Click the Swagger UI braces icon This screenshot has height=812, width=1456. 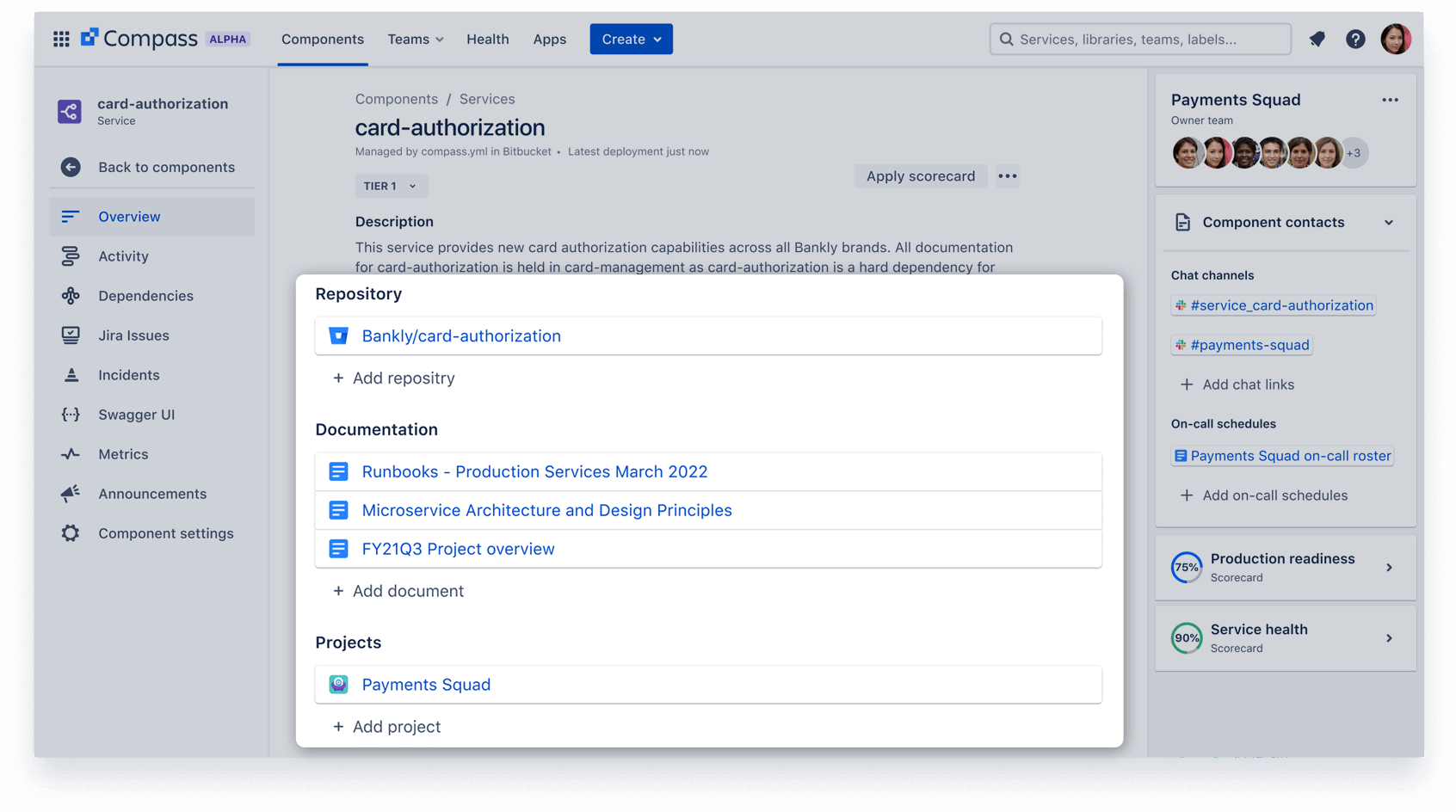(71, 415)
